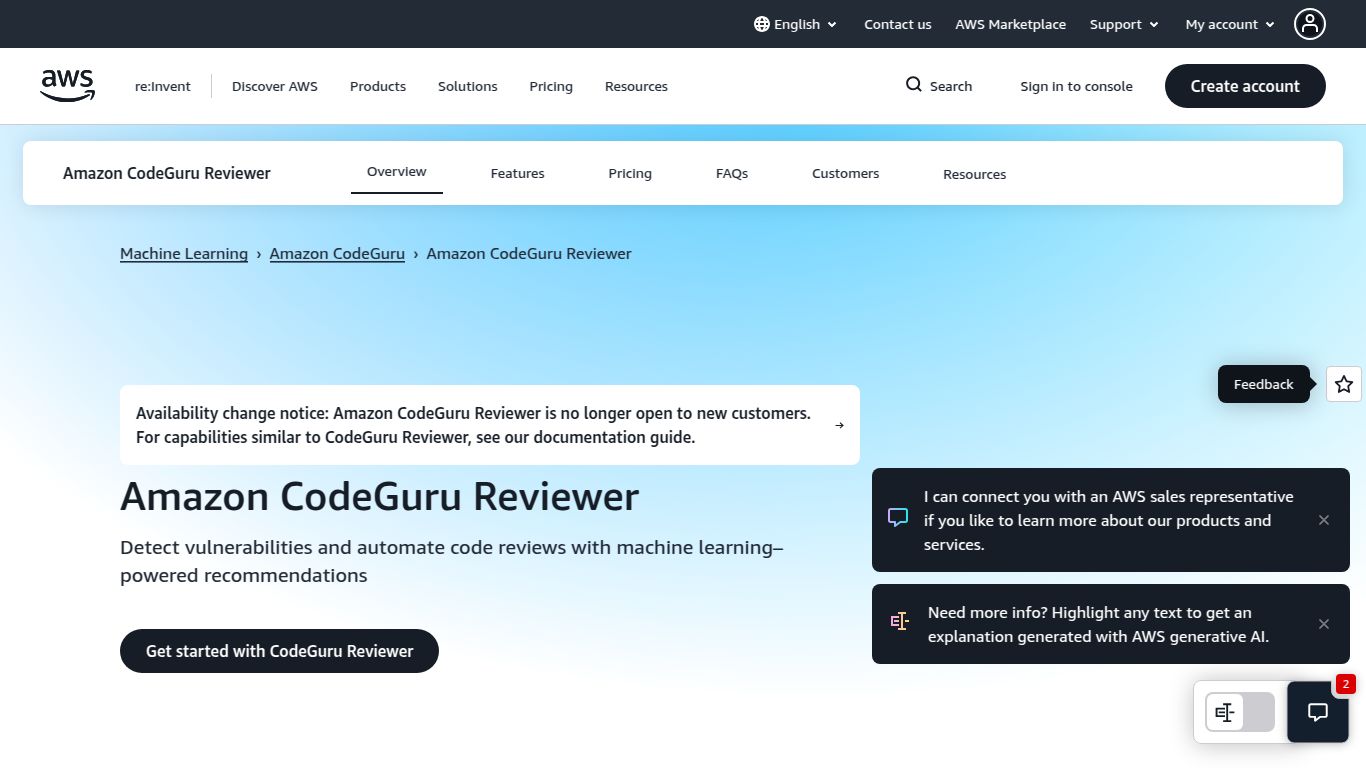Click the speech bubble icon in sales message

point(897,517)
